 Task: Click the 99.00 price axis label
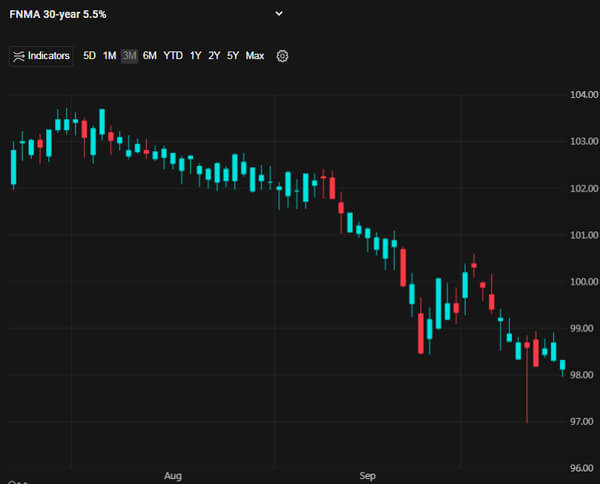582,328
